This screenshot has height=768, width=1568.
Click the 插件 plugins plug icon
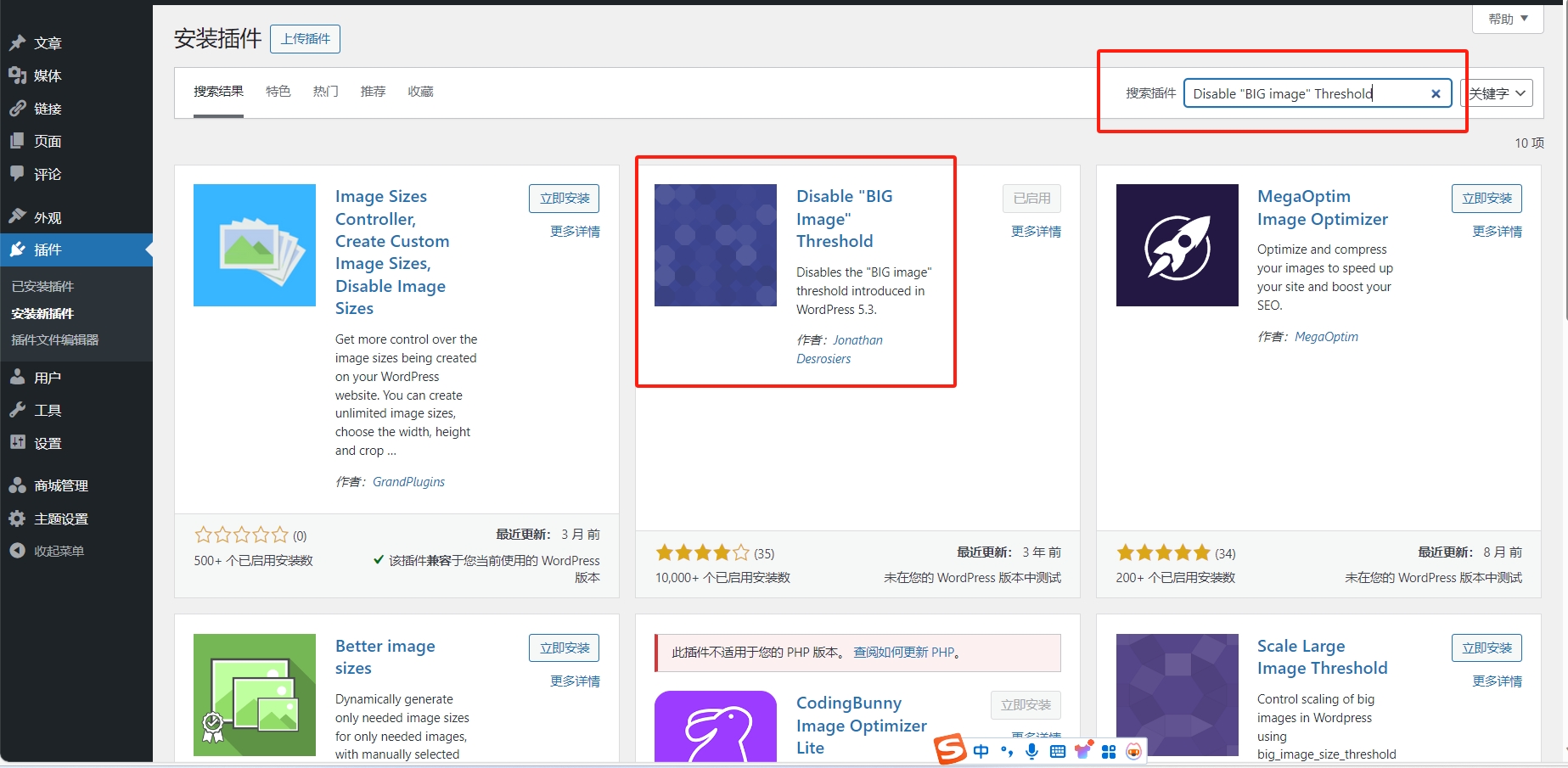coord(17,249)
